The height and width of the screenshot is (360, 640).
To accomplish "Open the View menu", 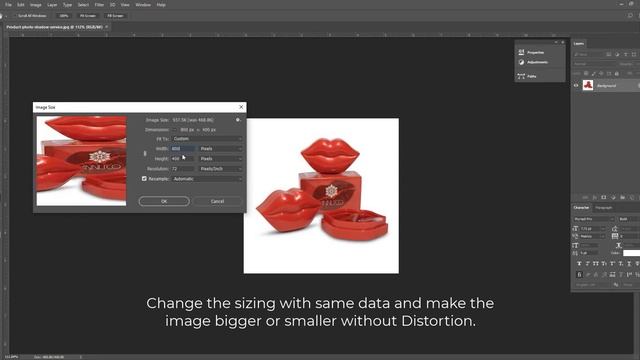I will pyautogui.click(x=125, y=5).
